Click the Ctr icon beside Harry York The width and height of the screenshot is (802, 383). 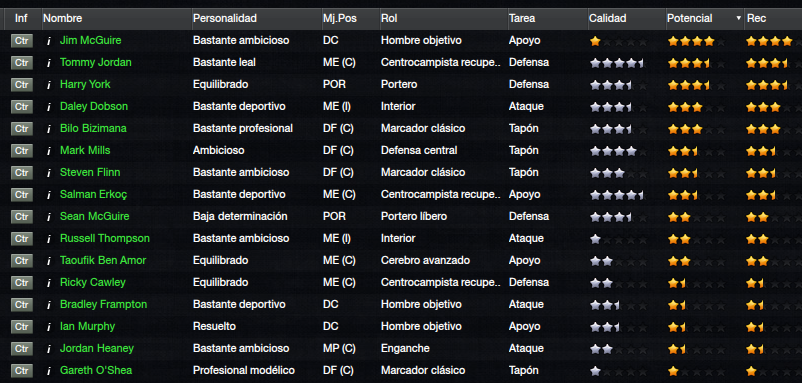coord(21,85)
